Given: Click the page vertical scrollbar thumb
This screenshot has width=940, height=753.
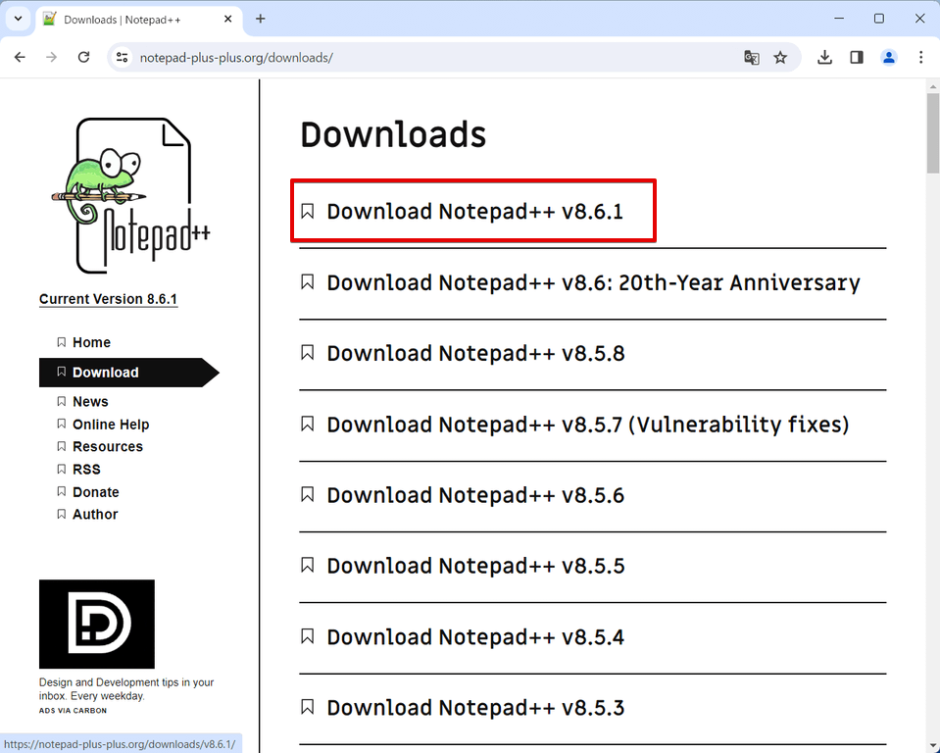Looking at the screenshot, I should [933, 132].
